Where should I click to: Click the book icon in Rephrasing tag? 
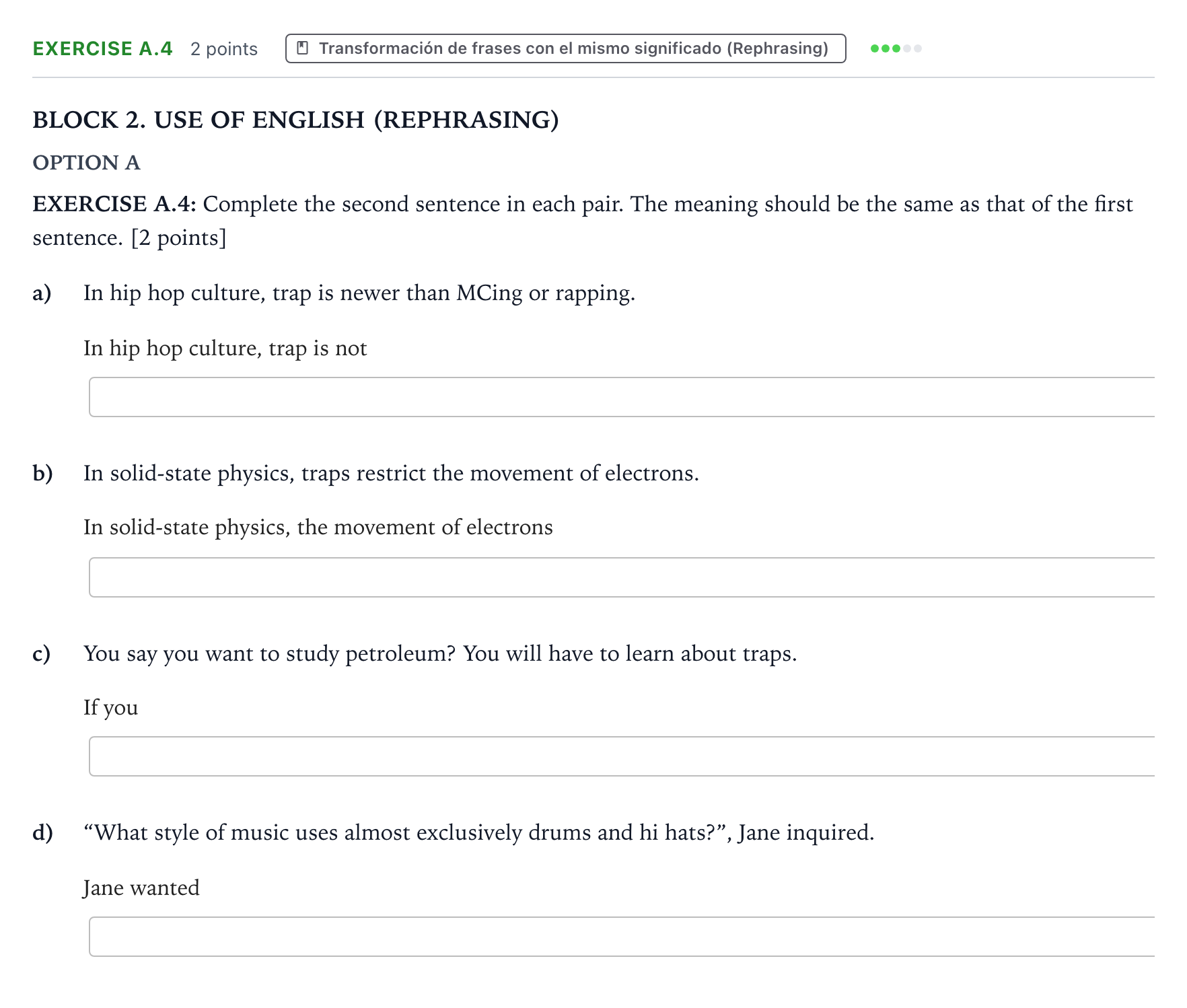(x=303, y=48)
